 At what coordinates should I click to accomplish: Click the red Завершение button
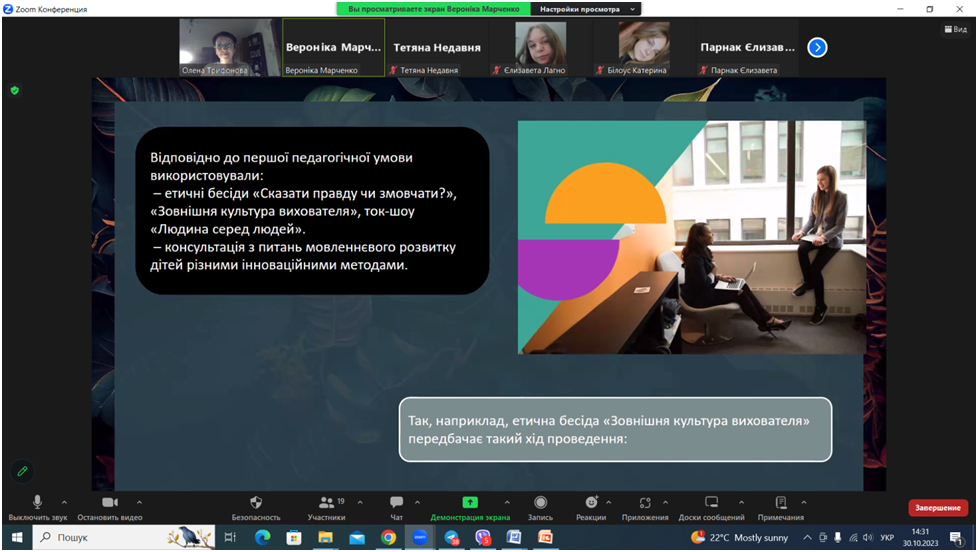[x=937, y=508]
